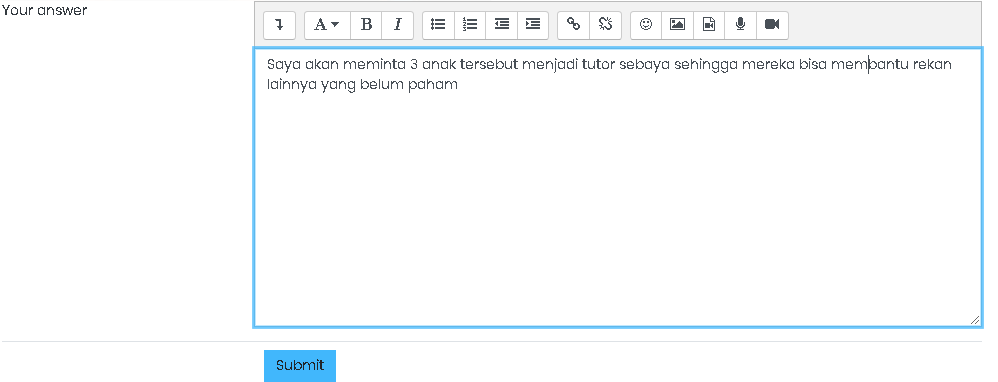Viewport: 998px width, 382px height.
Task: Submit the answer
Action: (x=300, y=365)
